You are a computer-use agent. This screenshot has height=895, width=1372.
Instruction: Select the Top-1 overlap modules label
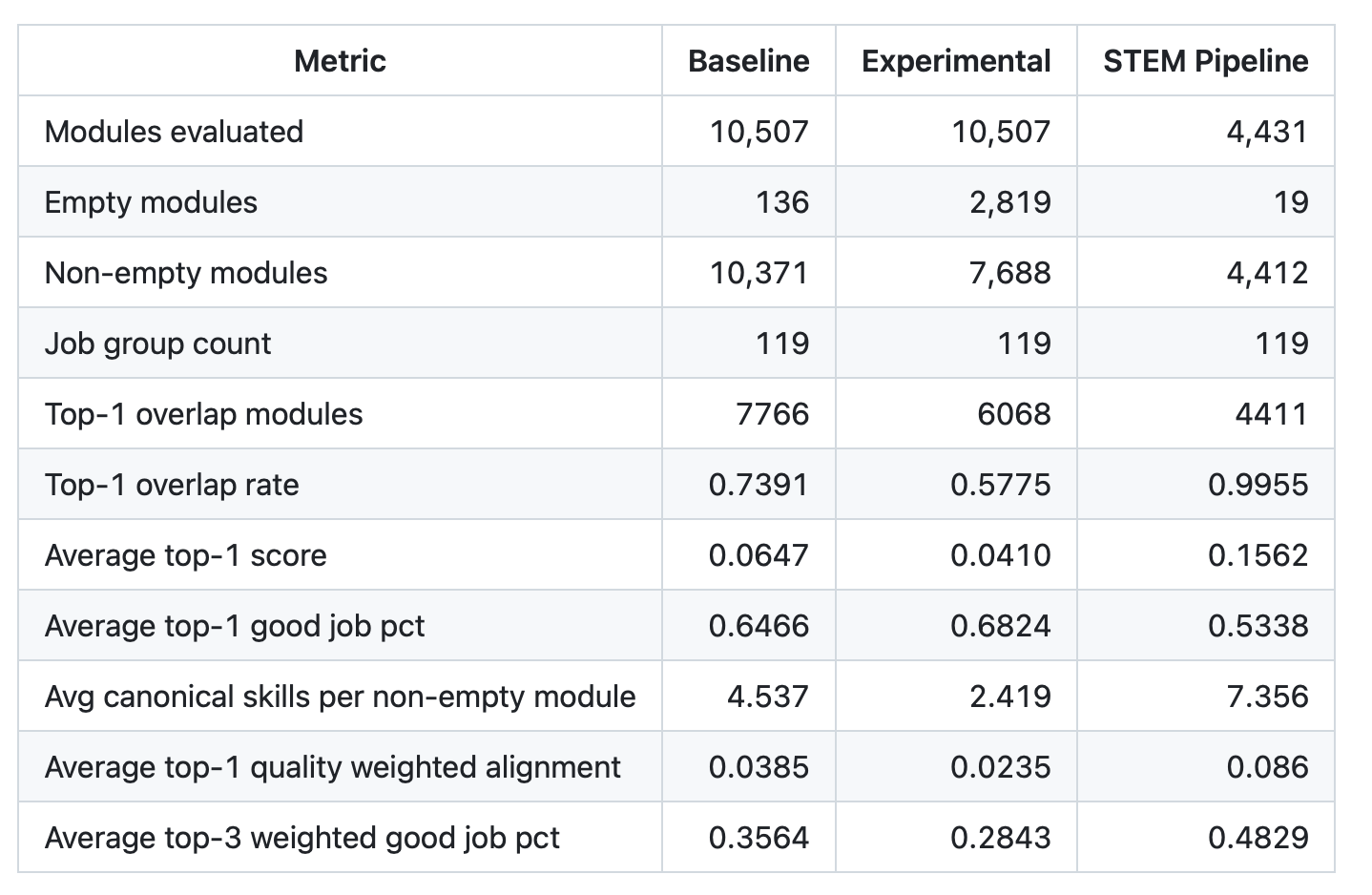(x=203, y=414)
